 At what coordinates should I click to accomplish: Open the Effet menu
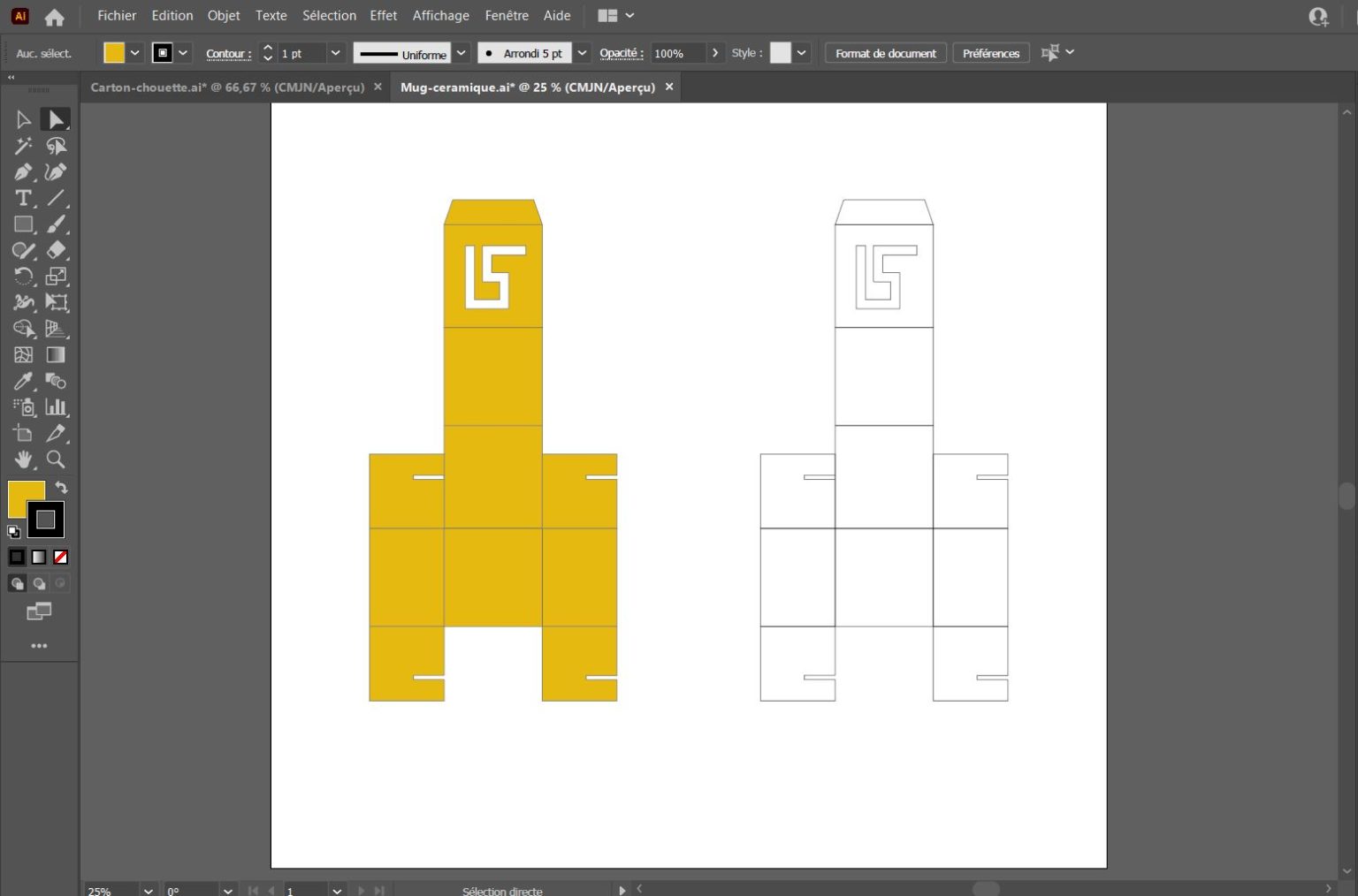point(383,16)
